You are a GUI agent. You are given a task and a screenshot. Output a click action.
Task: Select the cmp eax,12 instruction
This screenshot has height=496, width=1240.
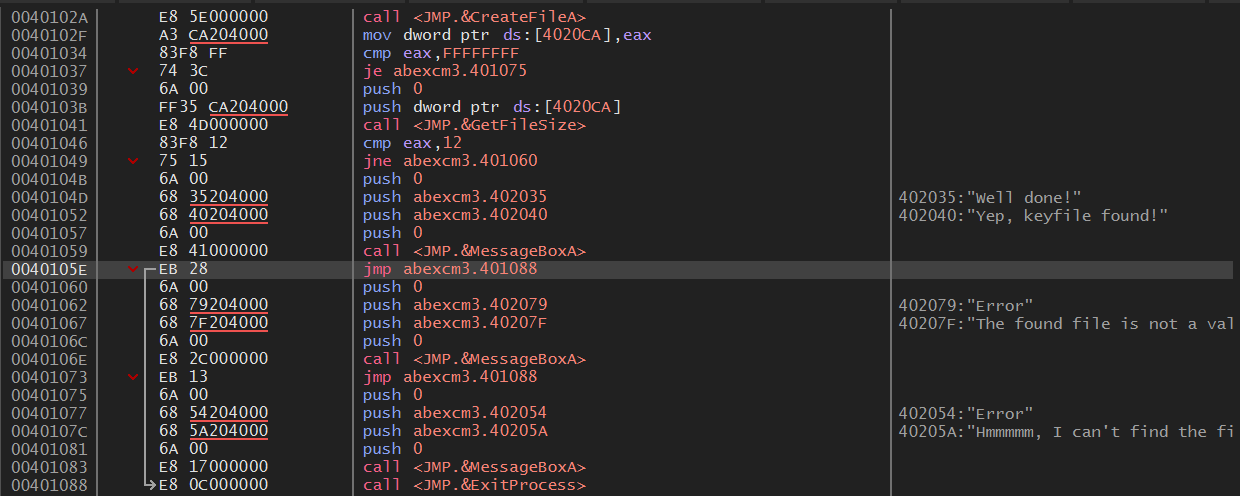click(410, 143)
